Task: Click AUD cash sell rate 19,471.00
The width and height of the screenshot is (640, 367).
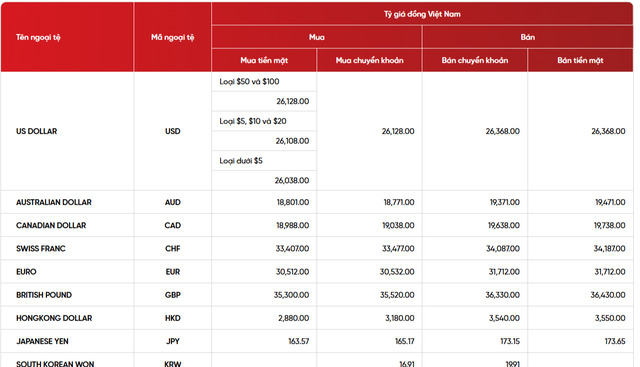Action: 610,202
